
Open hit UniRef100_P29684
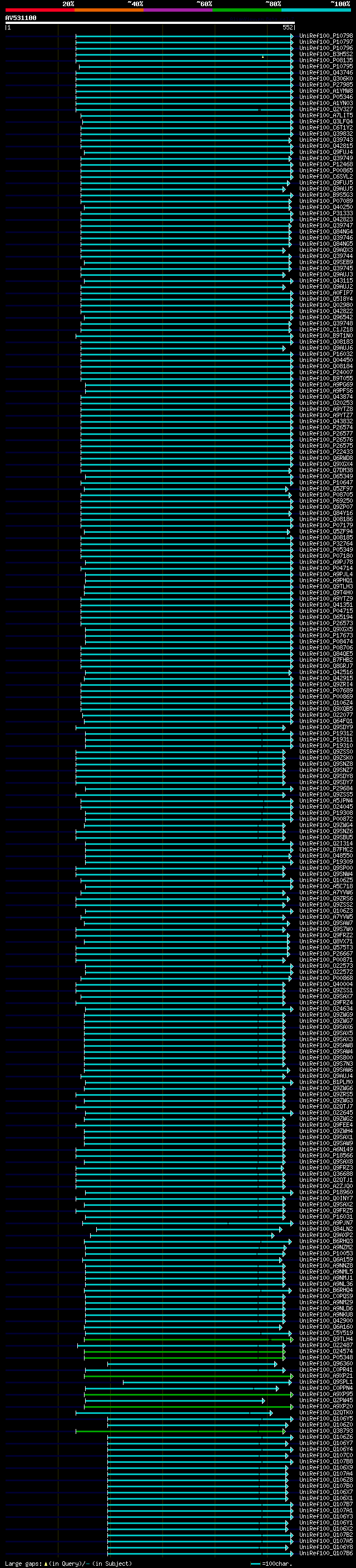(x=326, y=788)
